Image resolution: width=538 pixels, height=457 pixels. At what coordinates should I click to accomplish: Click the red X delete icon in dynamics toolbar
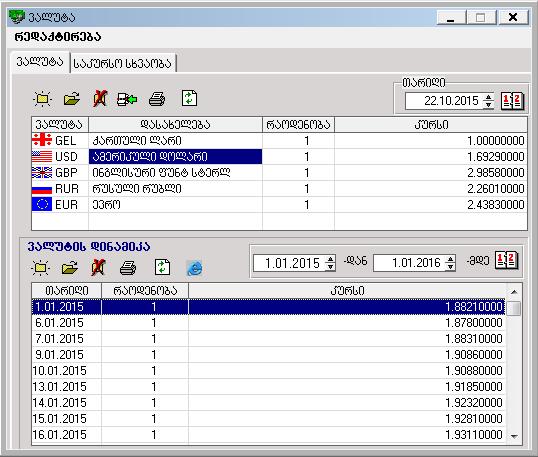point(98,268)
